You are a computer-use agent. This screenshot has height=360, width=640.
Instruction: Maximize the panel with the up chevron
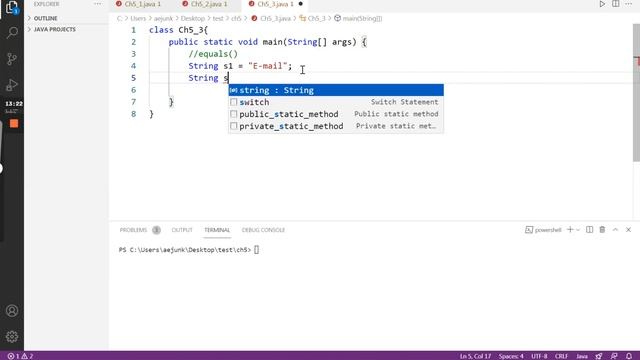(x=616, y=230)
